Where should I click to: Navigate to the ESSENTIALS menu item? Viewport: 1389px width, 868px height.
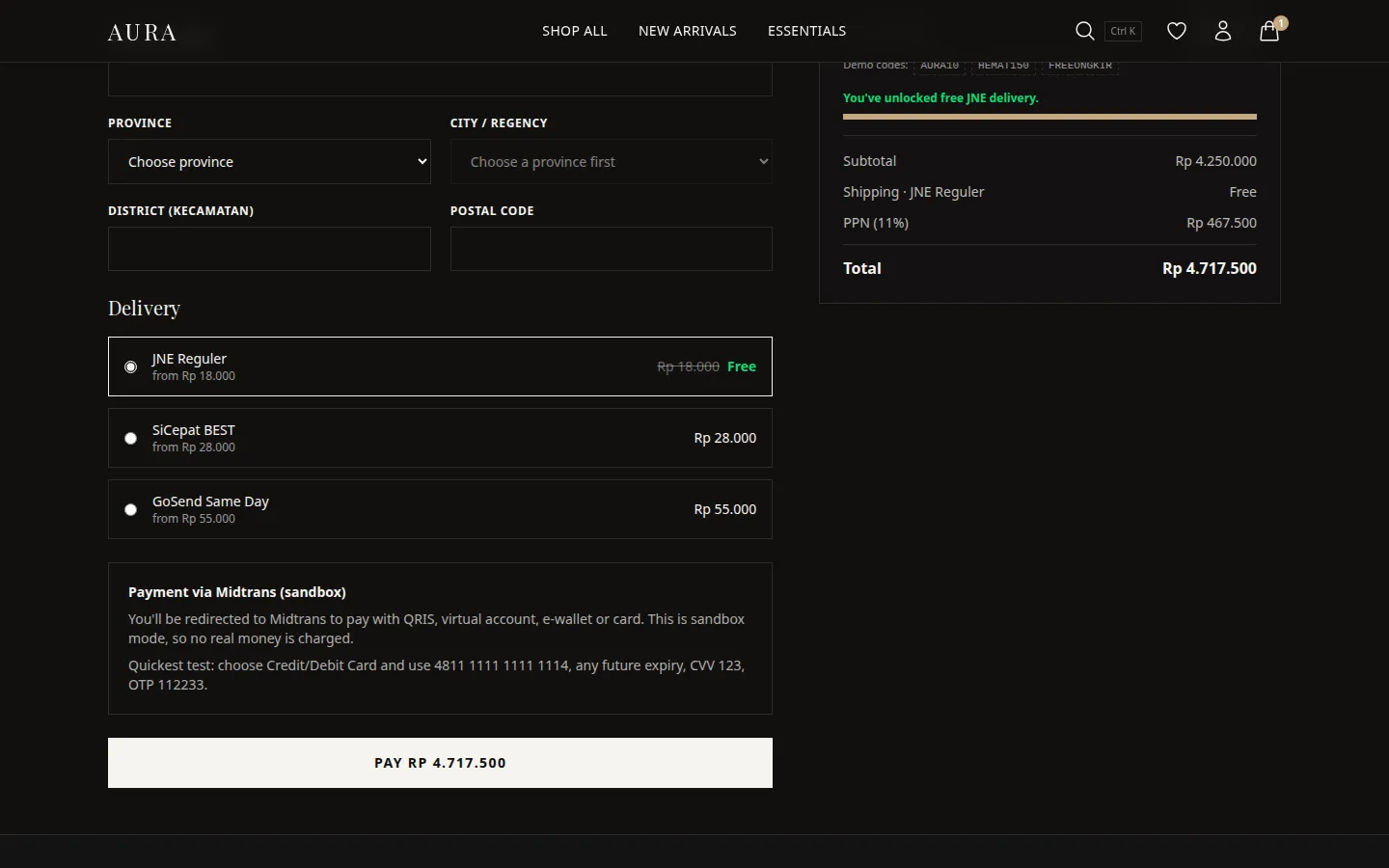pyautogui.click(x=807, y=31)
